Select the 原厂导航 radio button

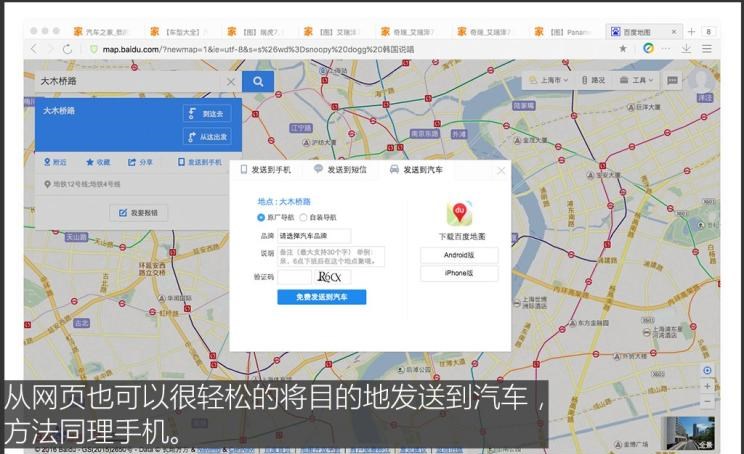tap(260, 217)
